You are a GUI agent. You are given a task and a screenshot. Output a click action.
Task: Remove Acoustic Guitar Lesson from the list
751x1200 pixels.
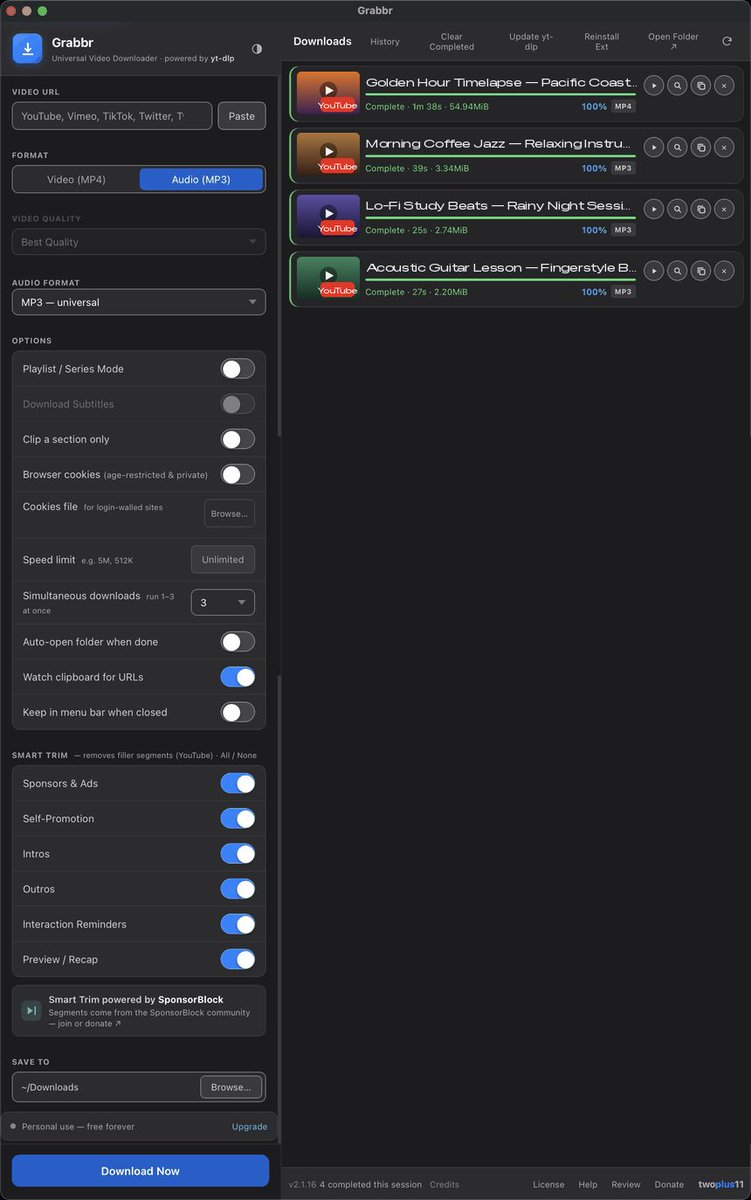725,271
